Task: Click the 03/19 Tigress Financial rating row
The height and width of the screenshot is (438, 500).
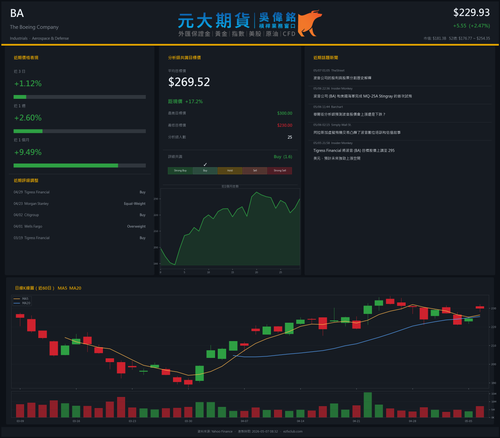Action: point(80,238)
